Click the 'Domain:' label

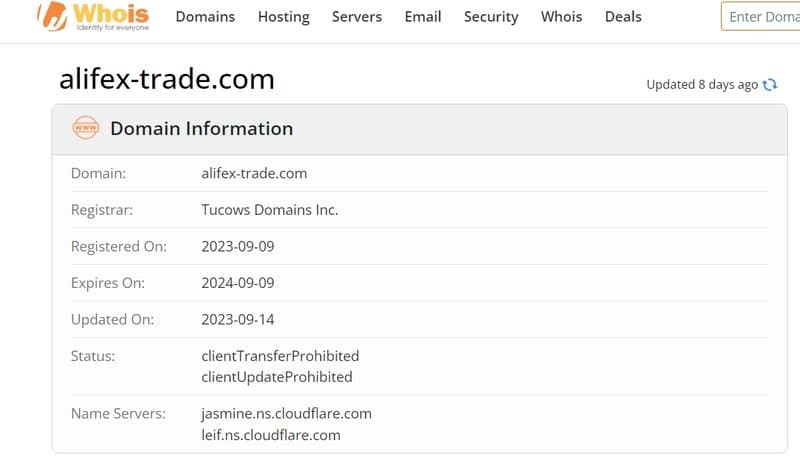[98, 173]
